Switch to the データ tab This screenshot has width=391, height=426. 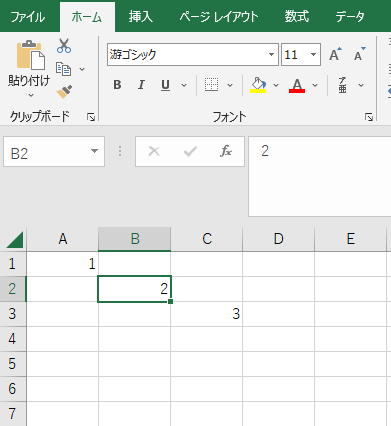tap(350, 17)
